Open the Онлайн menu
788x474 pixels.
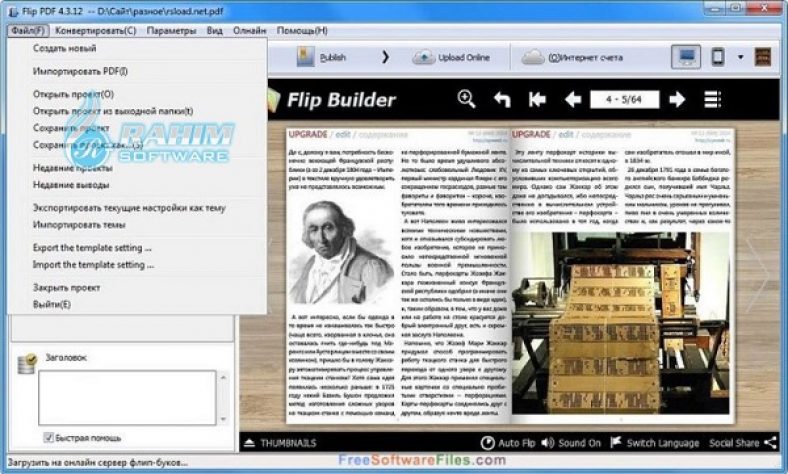pos(250,31)
